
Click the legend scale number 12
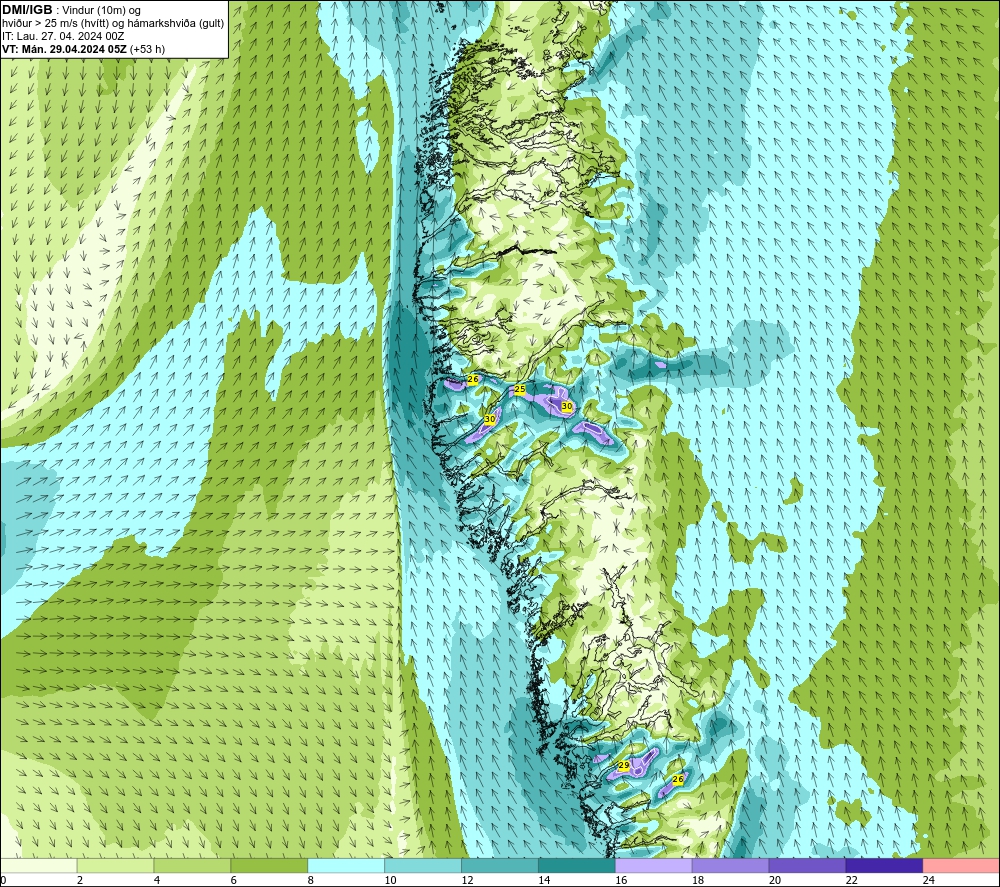(467, 880)
